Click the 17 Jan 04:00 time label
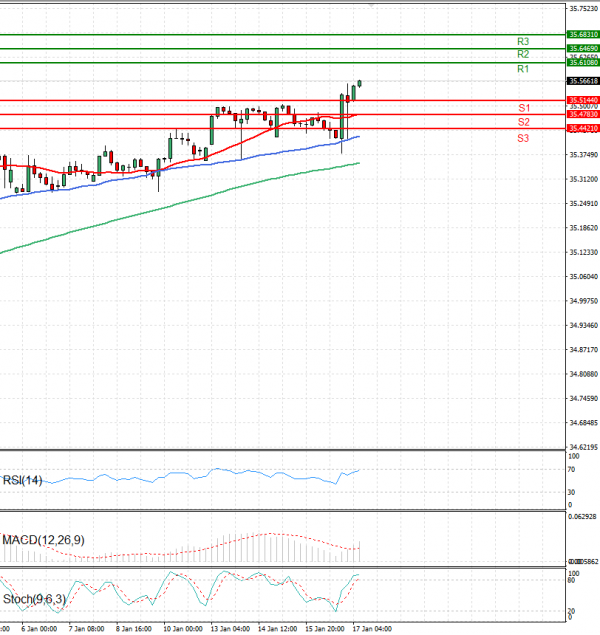Image resolution: width=600 pixels, height=635 pixels. (372, 629)
